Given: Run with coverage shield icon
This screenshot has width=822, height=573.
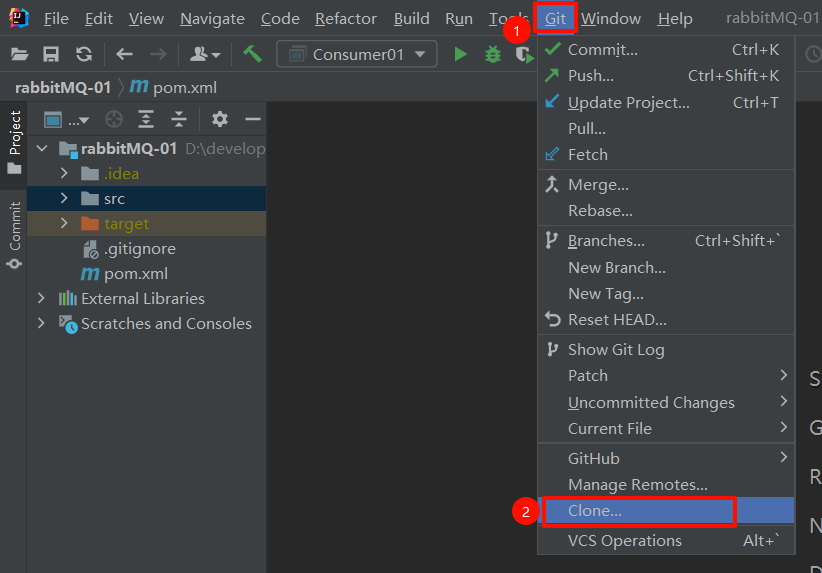Looking at the screenshot, I should [524, 54].
